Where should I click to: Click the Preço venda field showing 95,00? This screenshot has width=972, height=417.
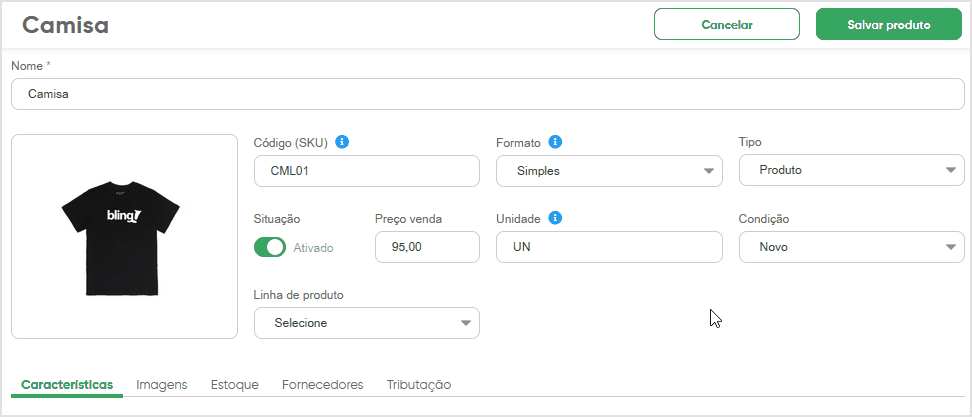click(x=427, y=247)
